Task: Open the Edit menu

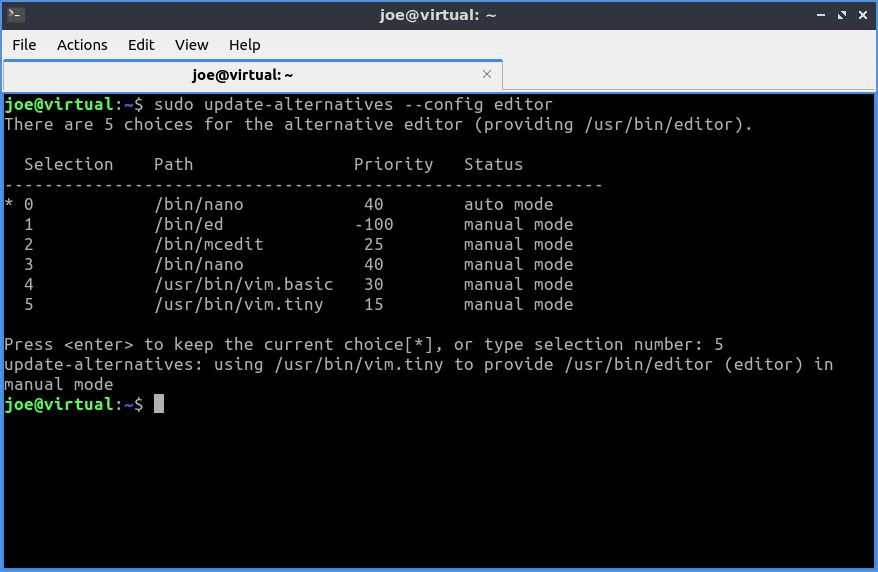Action: [141, 45]
